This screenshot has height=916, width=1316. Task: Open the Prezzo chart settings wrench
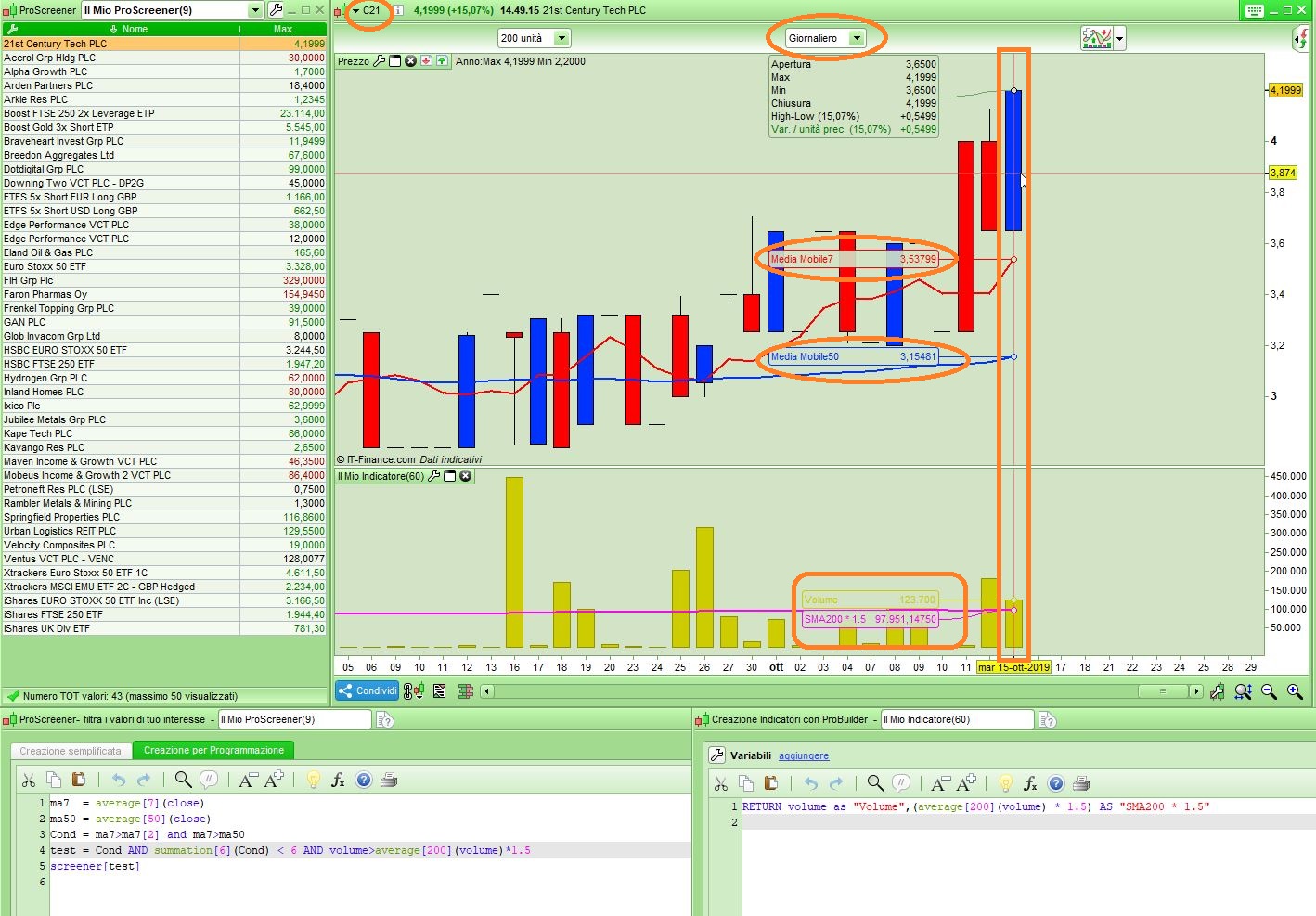[x=379, y=61]
